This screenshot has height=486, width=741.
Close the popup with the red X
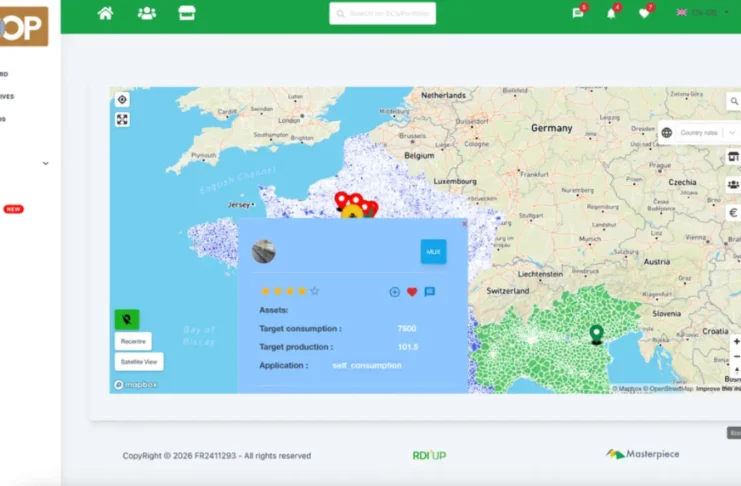tap(464, 224)
